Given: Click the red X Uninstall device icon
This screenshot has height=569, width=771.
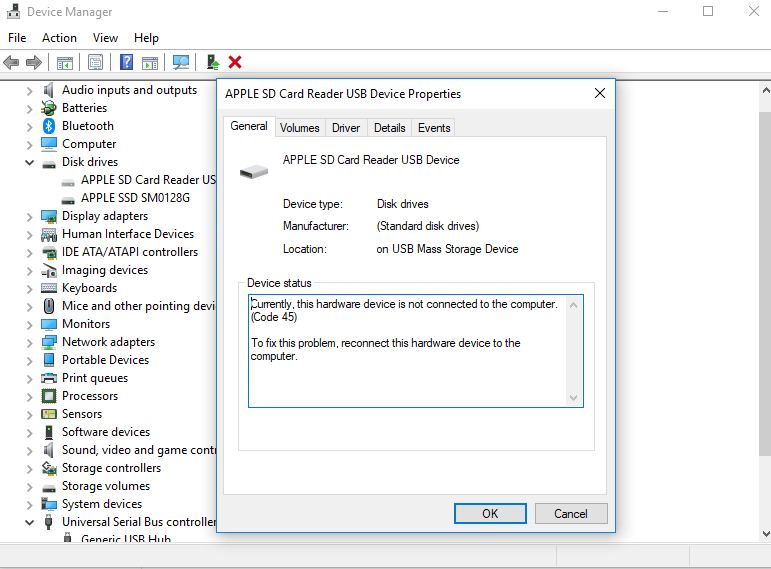Looking at the screenshot, I should (235, 62).
